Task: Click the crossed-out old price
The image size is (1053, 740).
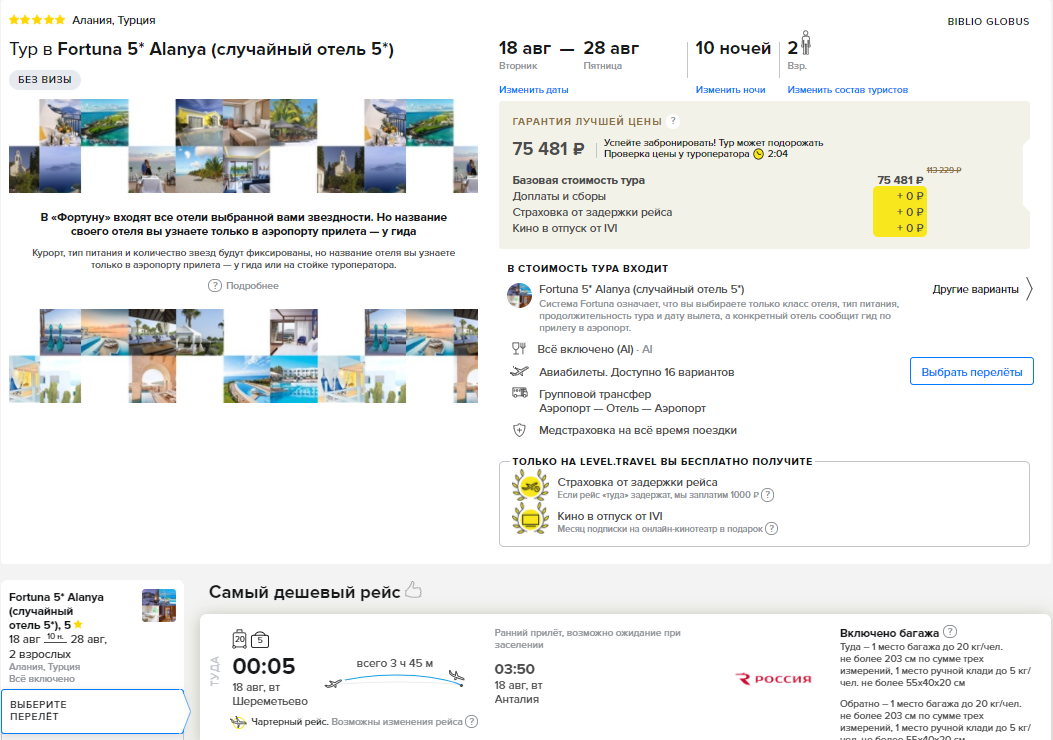Action: (x=944, y=170)
